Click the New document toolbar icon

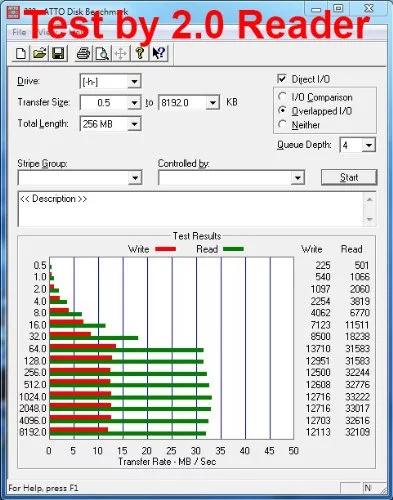(21, 53)
